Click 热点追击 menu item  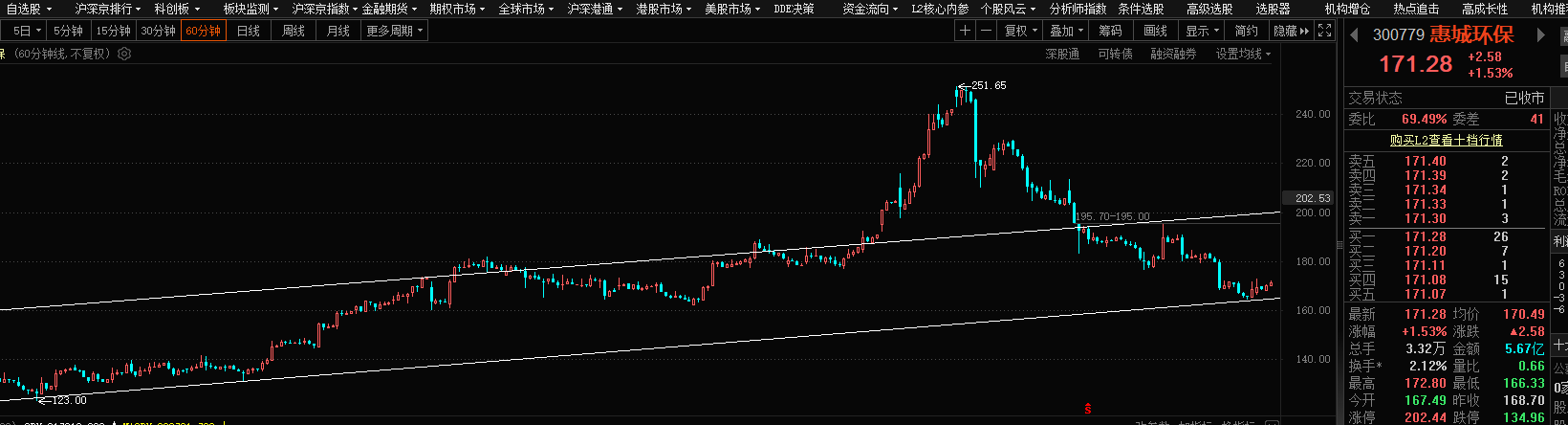(1416, 9)
